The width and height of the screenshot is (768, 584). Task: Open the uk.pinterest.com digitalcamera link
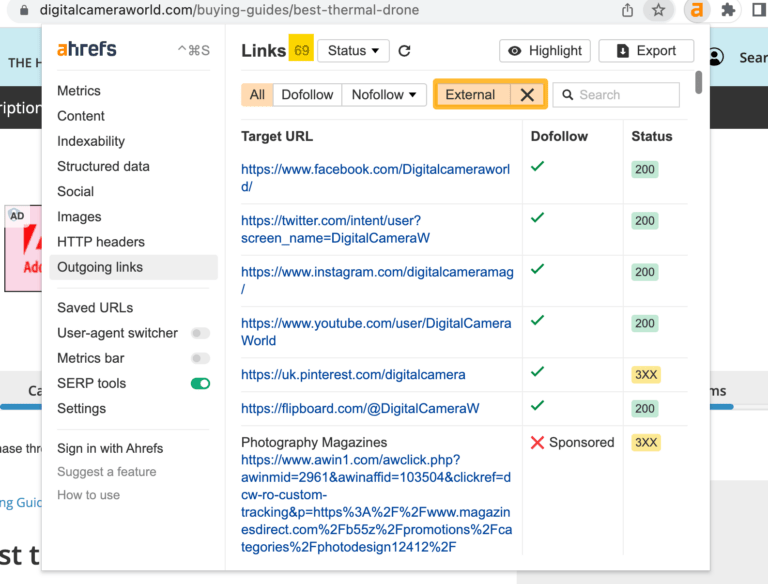(353, 375)
